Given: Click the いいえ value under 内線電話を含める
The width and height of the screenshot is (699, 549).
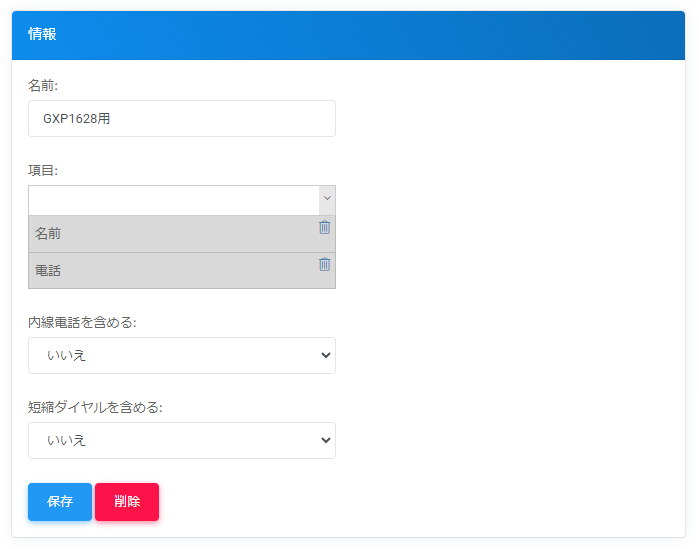Looking at the screenshot, I should coord(67,355).
